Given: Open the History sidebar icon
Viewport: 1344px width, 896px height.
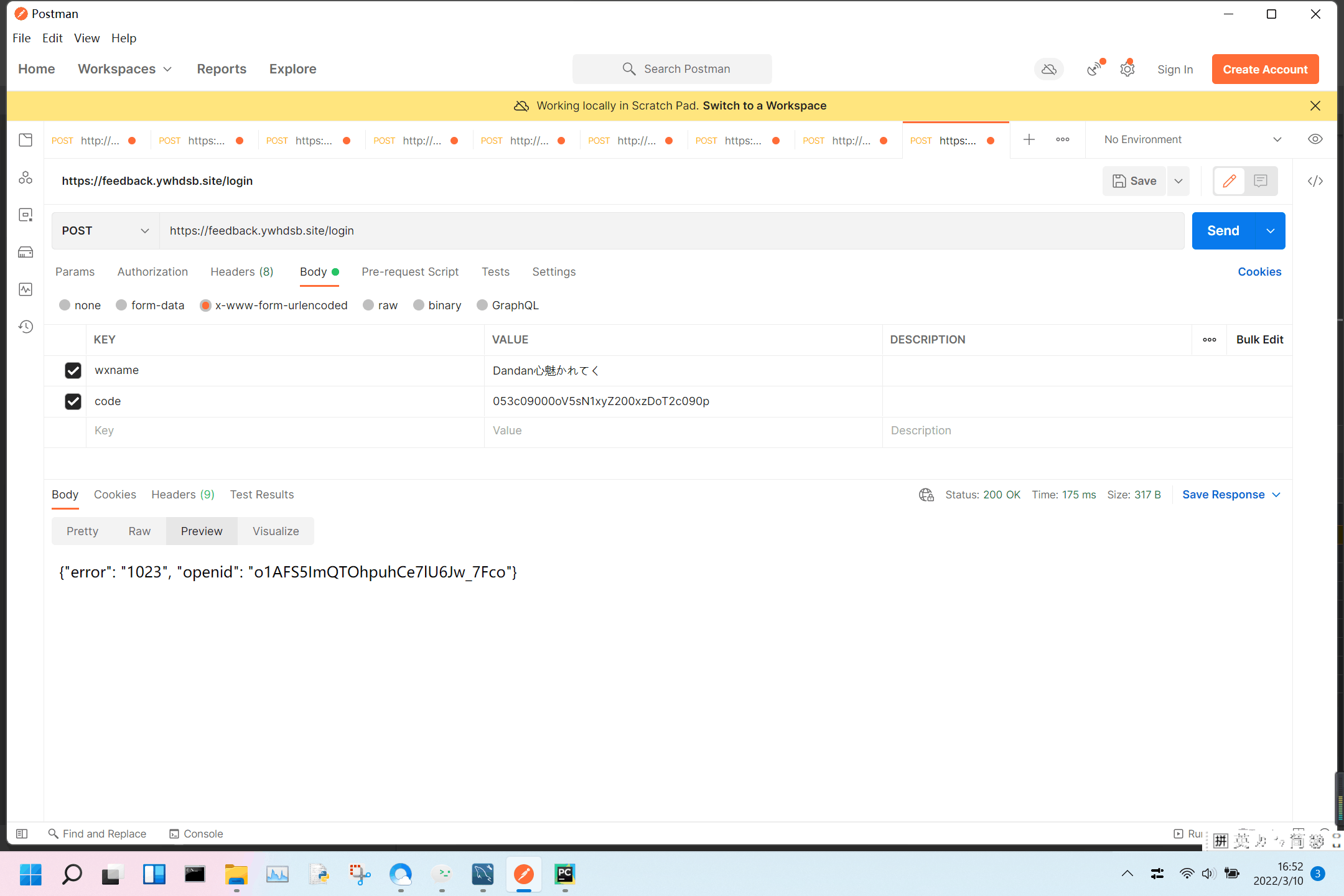Looking at the screenshot, I should pos(26,327).
